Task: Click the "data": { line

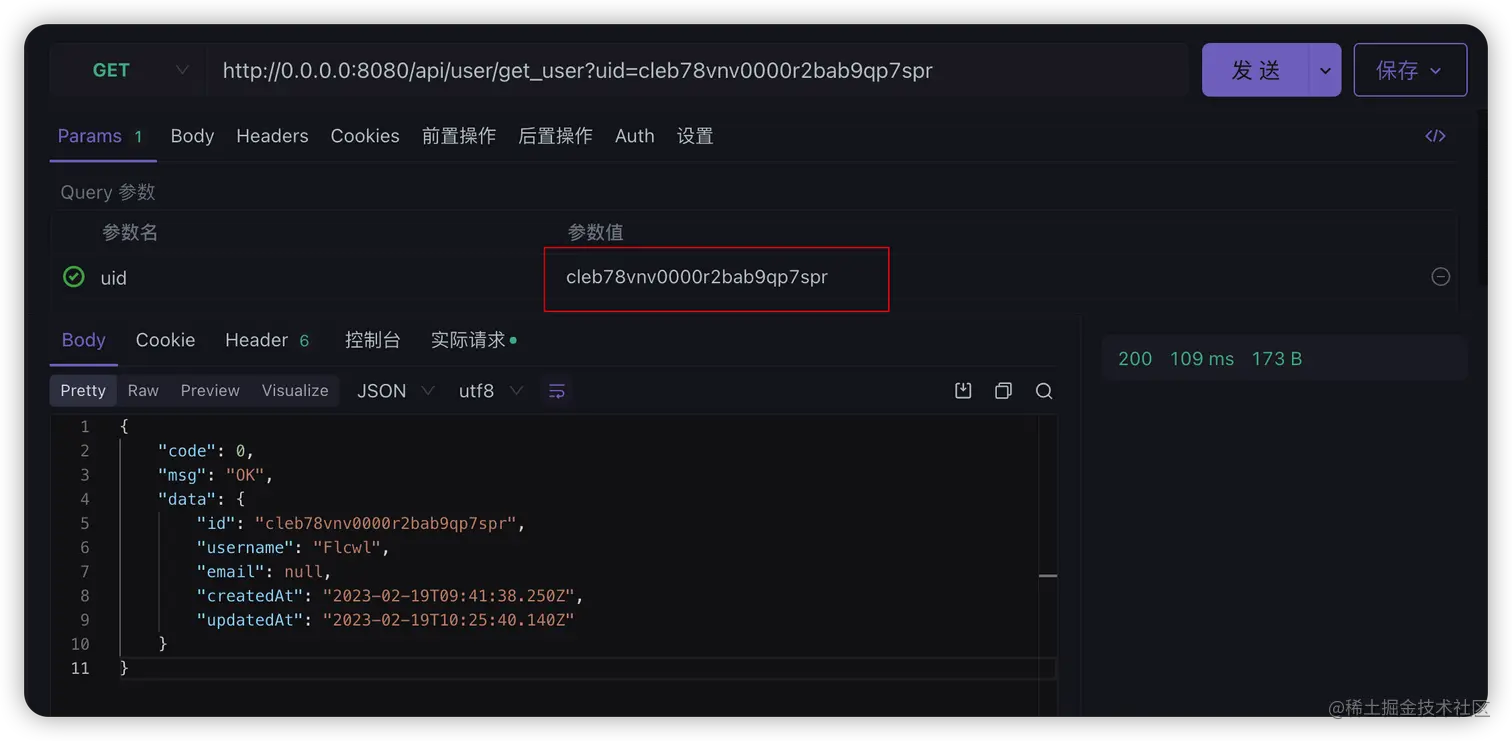Action: click(201, 499)
